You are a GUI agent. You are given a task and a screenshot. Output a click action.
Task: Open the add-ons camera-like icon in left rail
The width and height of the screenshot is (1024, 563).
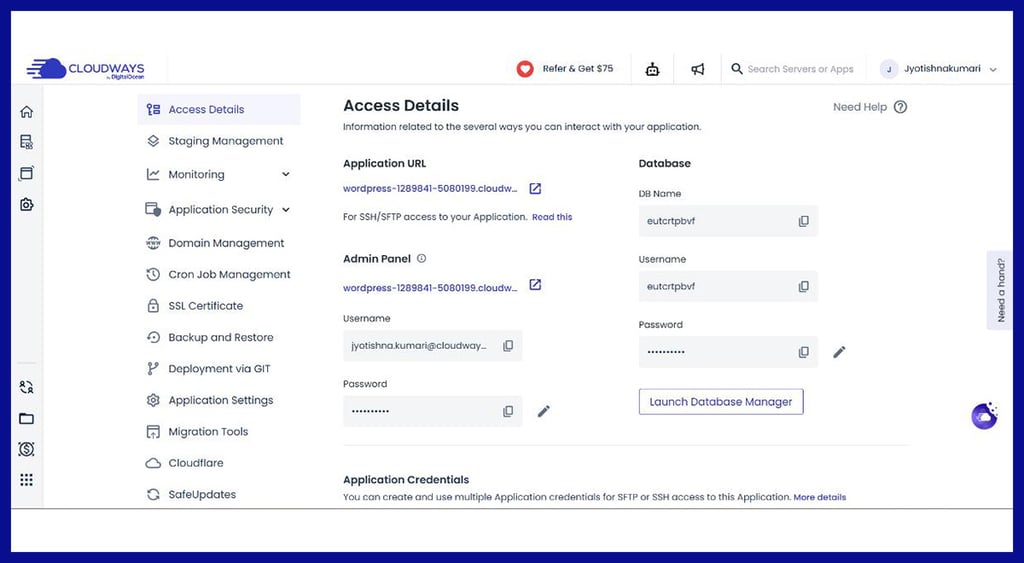point(26,204)
